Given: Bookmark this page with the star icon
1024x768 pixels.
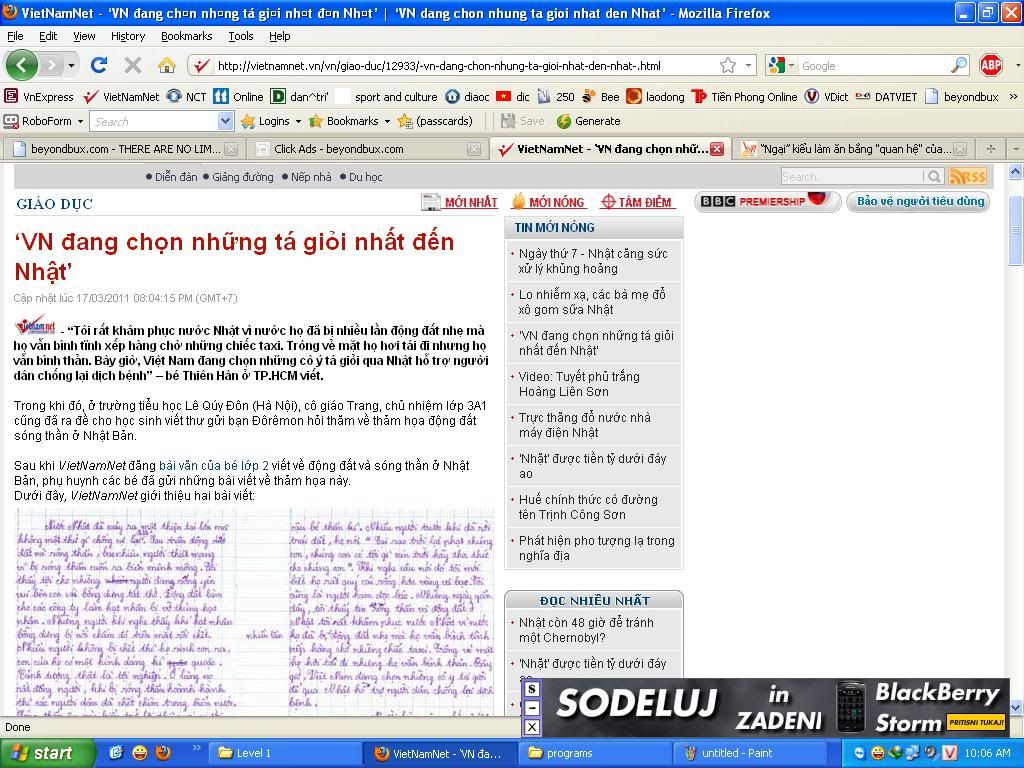Looking at the screenshot, I should click(x=728, y=65).
